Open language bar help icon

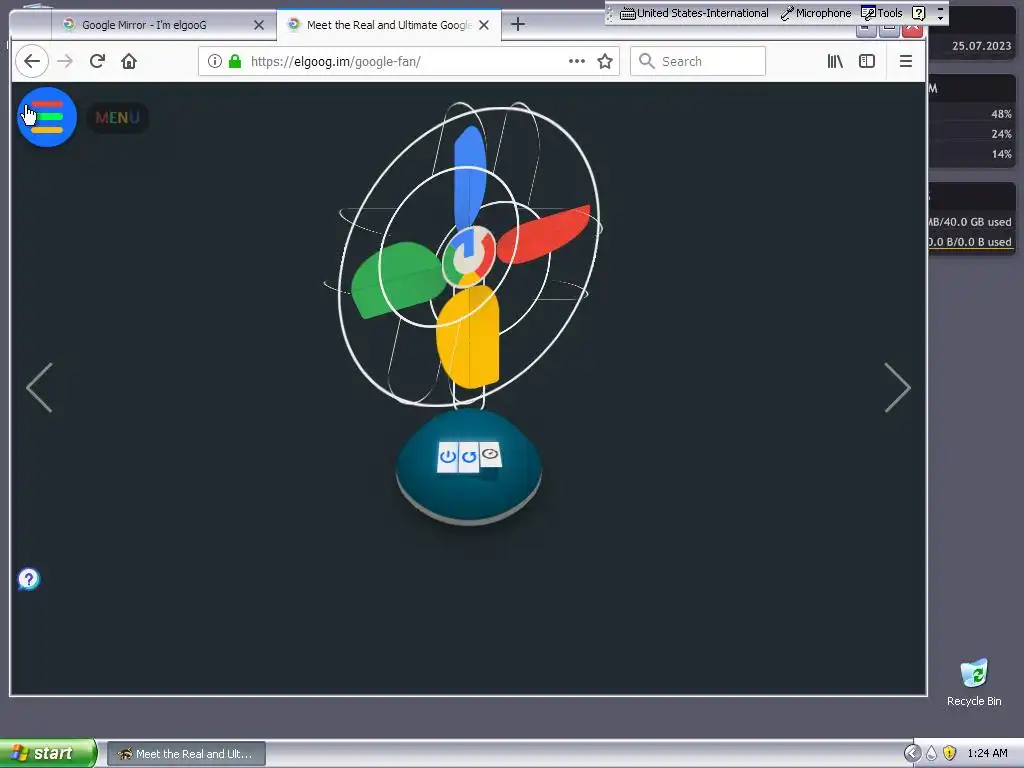(918, 13)
